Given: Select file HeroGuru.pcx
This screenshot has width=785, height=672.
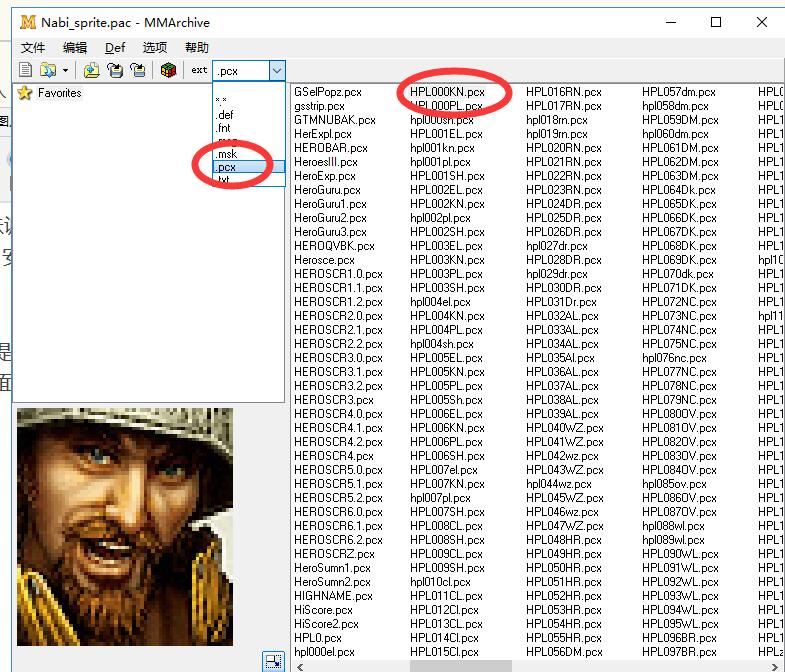Looking at the screenshot, I should click(x=327, y=190).
